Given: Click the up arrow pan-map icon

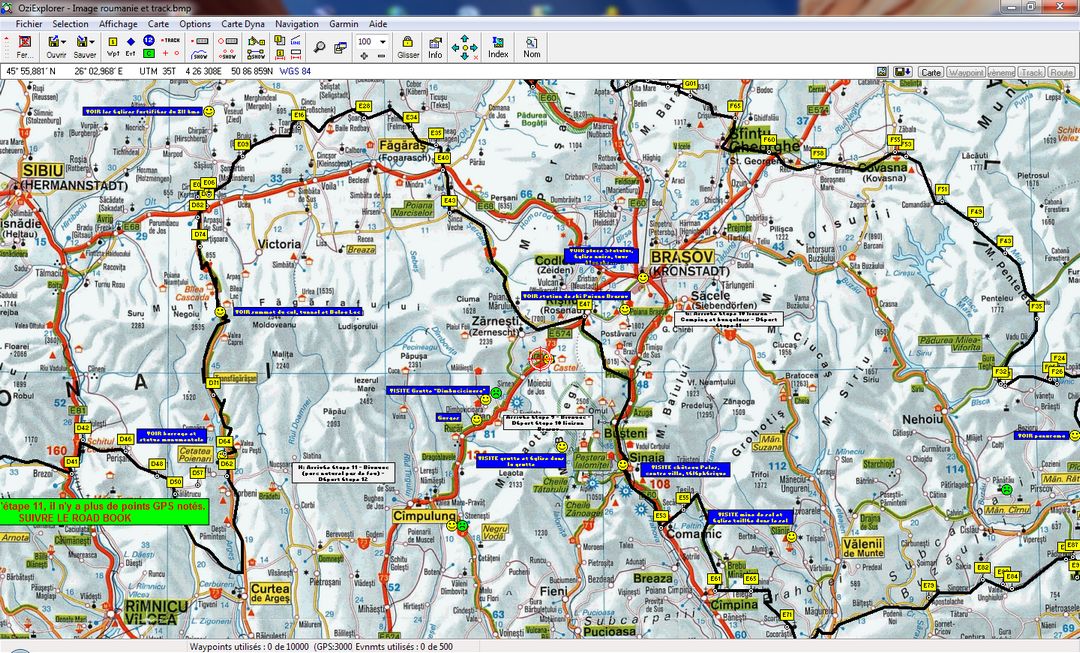Looking at the screenshot, I should pos(464,38).
